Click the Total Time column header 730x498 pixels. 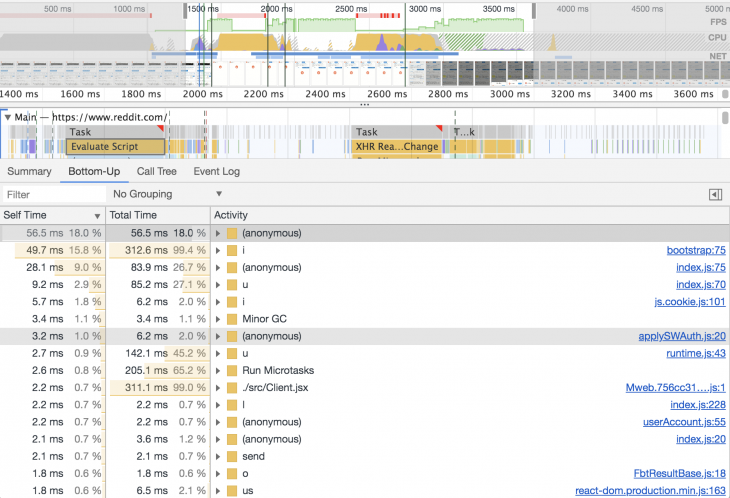[x=158, y=215]
